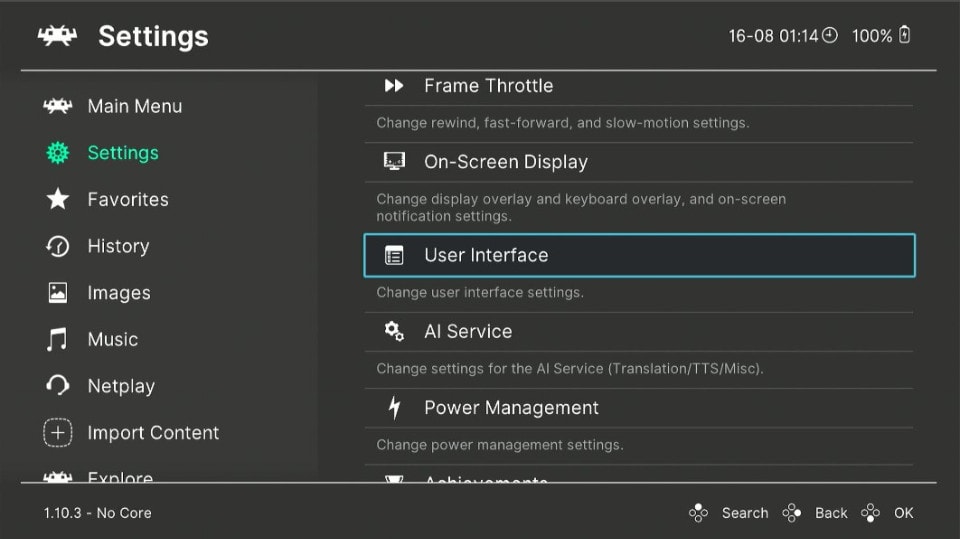Click the "Settings" page title

[153, 36]
